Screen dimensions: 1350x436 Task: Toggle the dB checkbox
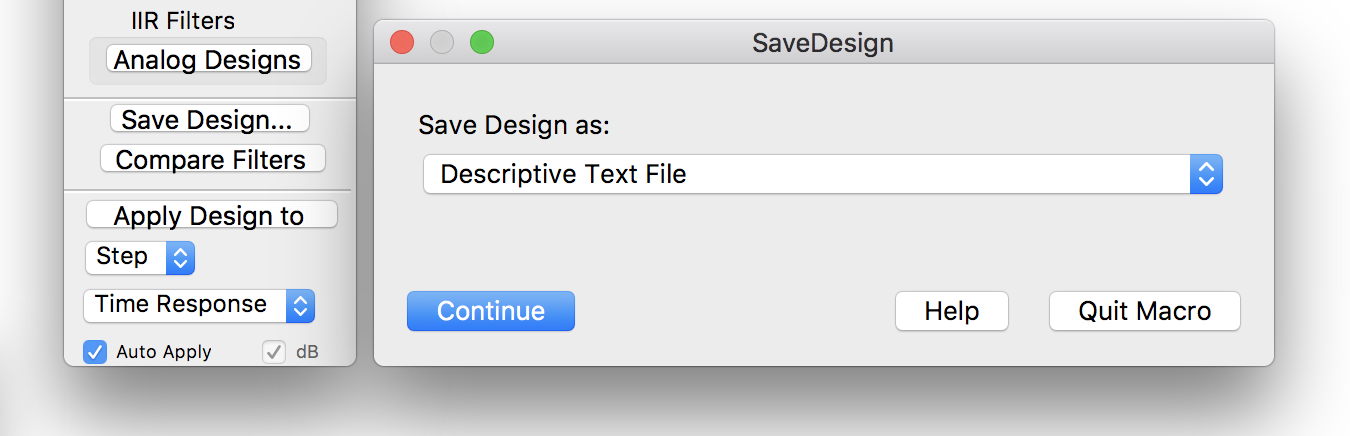(x=274, y=352)
